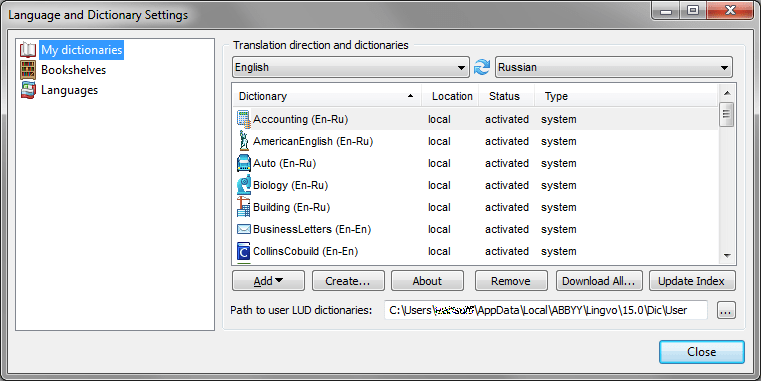
Task: Open the English source language dropdown
Action: (351, 67)
